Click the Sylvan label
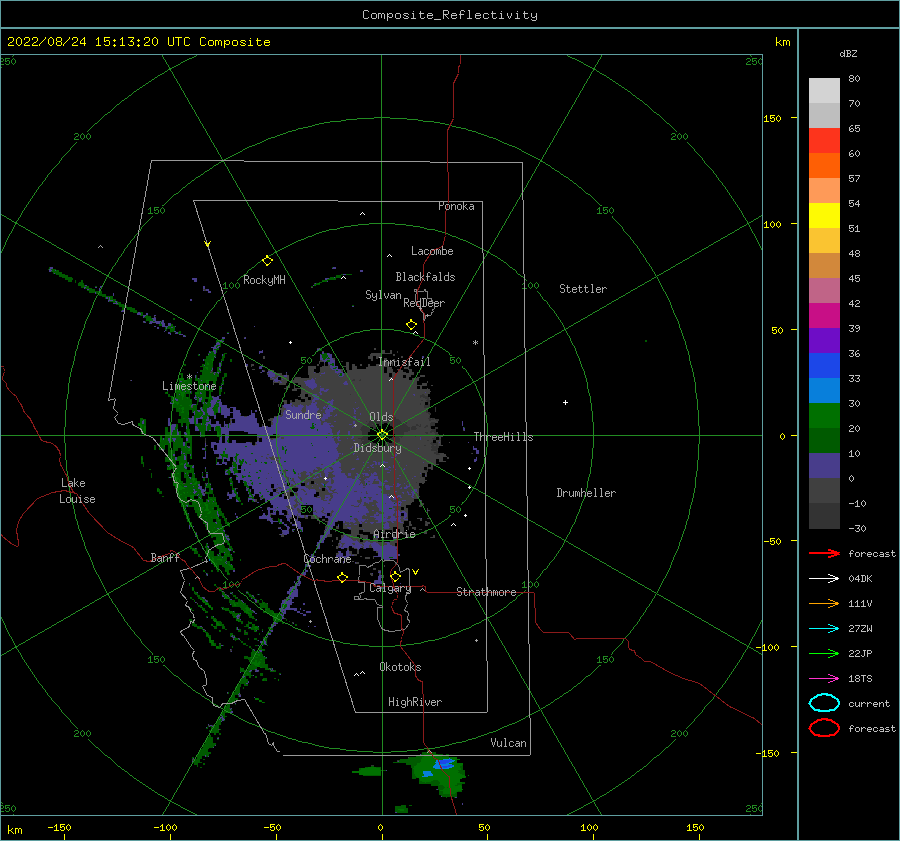This screenshot has height=841, width=900. click(x=383, y=295)
